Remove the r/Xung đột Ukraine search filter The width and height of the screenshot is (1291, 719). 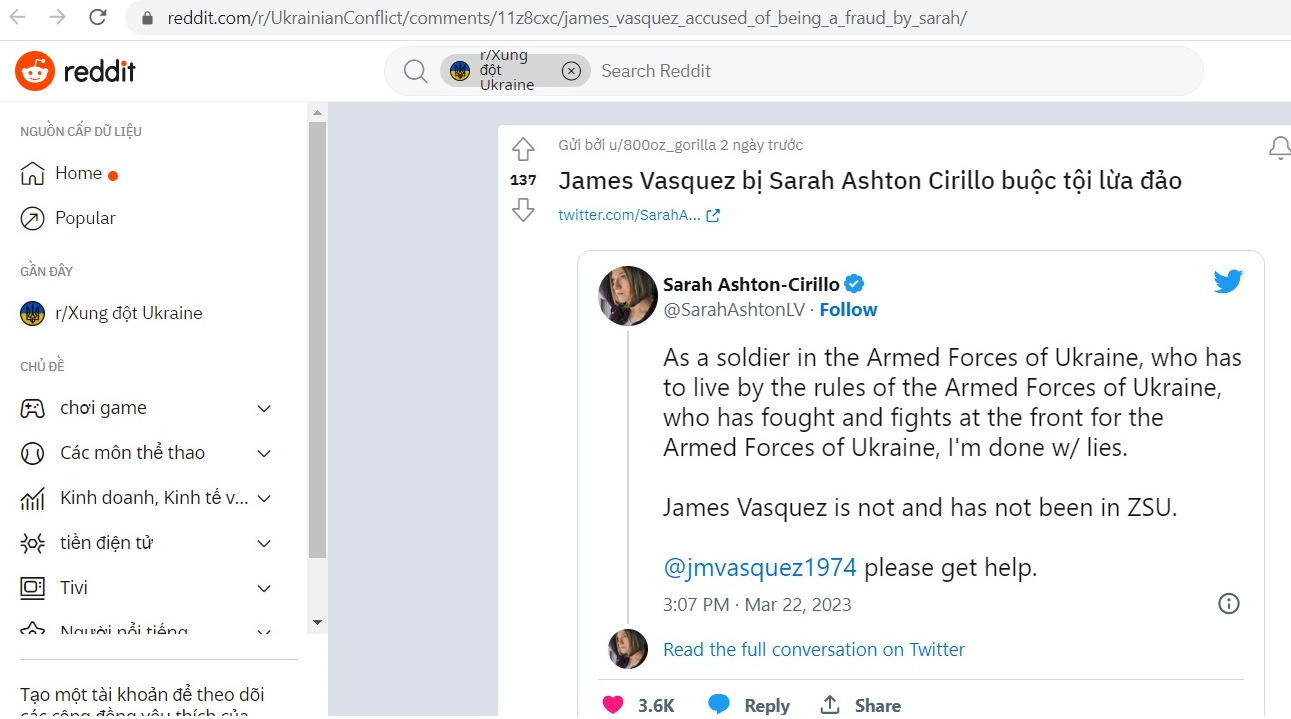pyautogui.click(x=571, y=71)
